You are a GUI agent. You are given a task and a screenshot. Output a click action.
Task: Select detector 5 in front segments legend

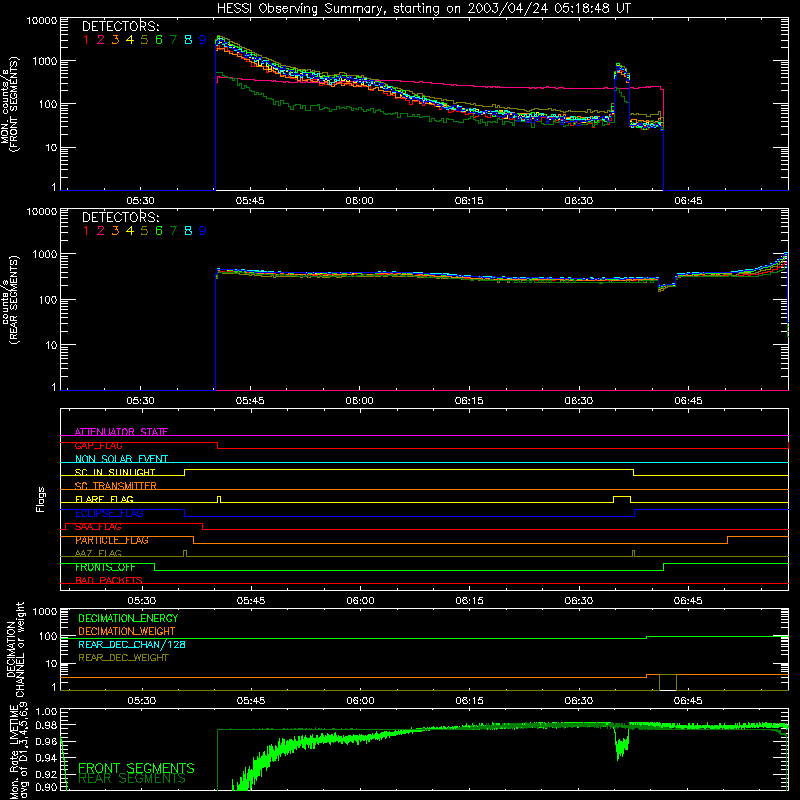point(144,40)
